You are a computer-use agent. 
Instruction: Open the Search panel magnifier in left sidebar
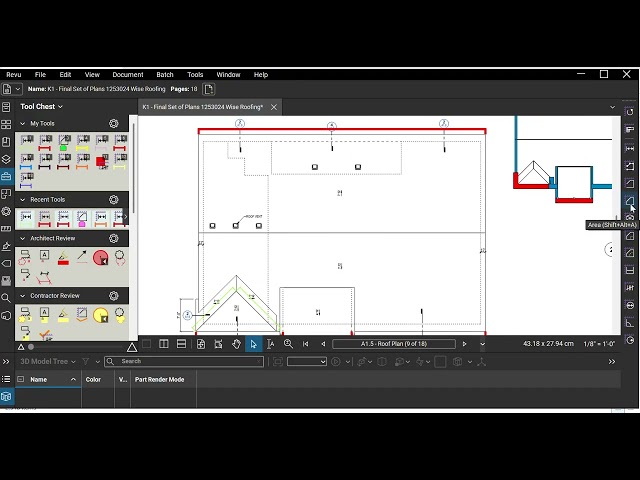6,298
